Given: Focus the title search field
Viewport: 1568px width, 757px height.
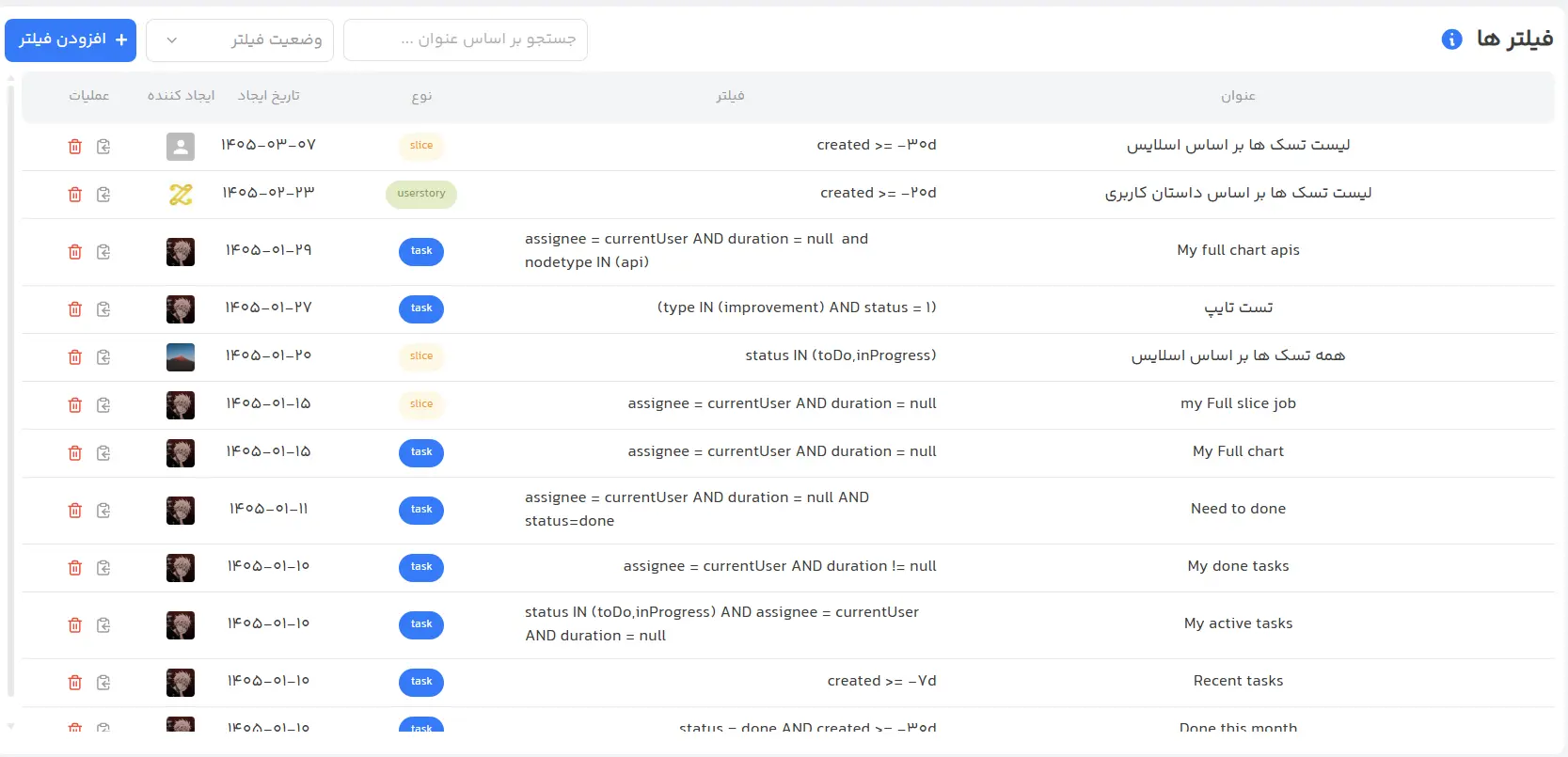Looking at the screenshot, I should (466, 39).
